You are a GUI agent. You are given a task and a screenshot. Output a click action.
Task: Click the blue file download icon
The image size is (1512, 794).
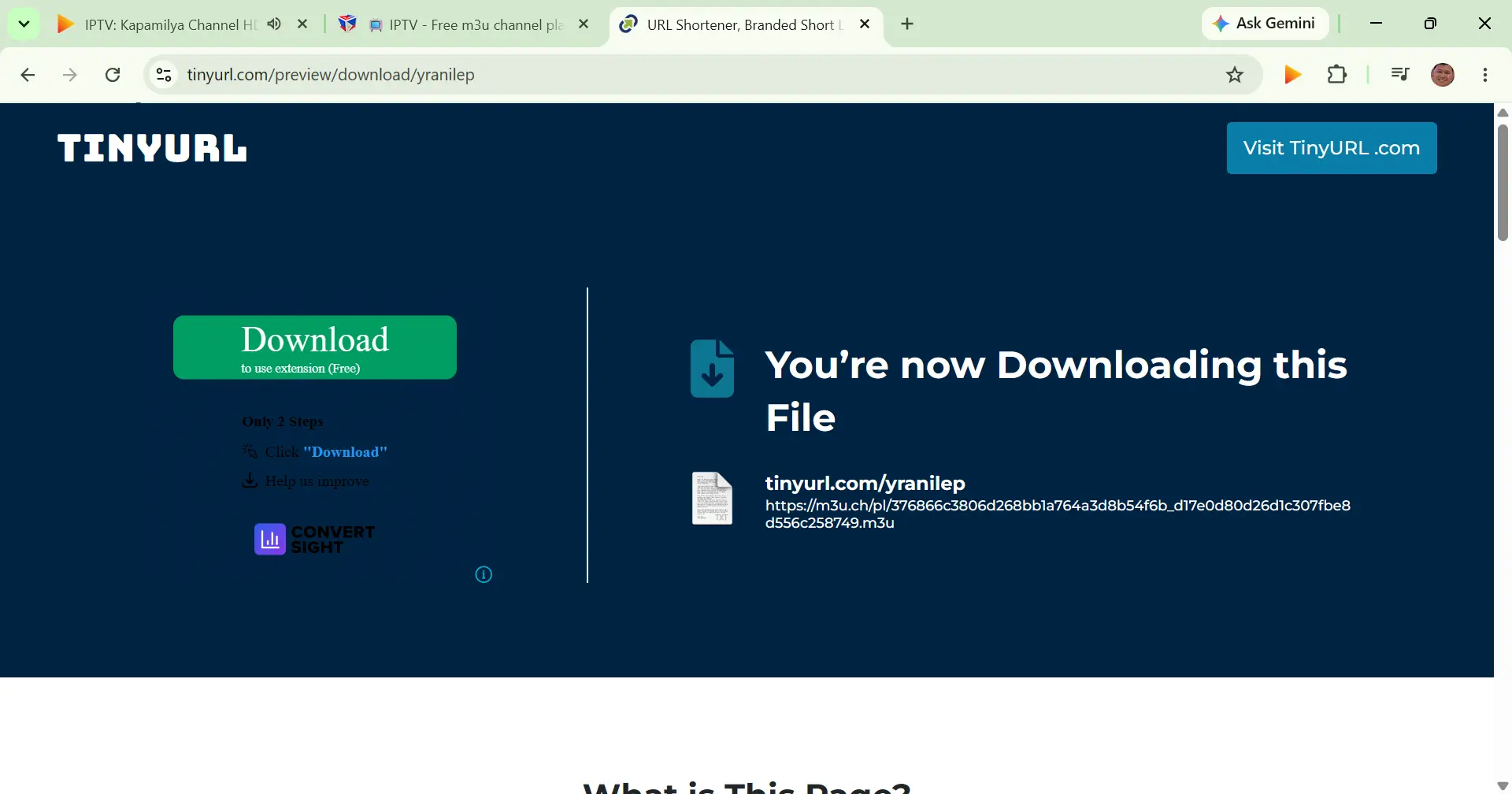coord(713,369)
